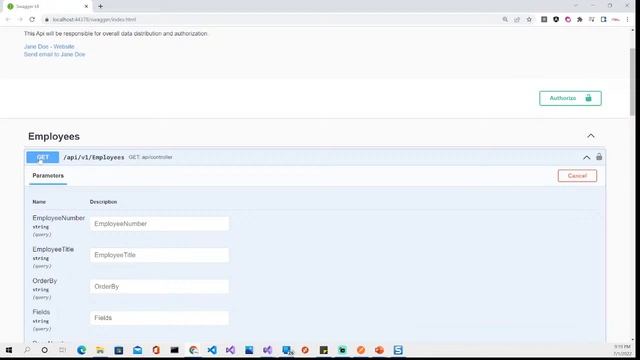
Task: Select the Swagger UI browser tab
Action: pos(47,6)
